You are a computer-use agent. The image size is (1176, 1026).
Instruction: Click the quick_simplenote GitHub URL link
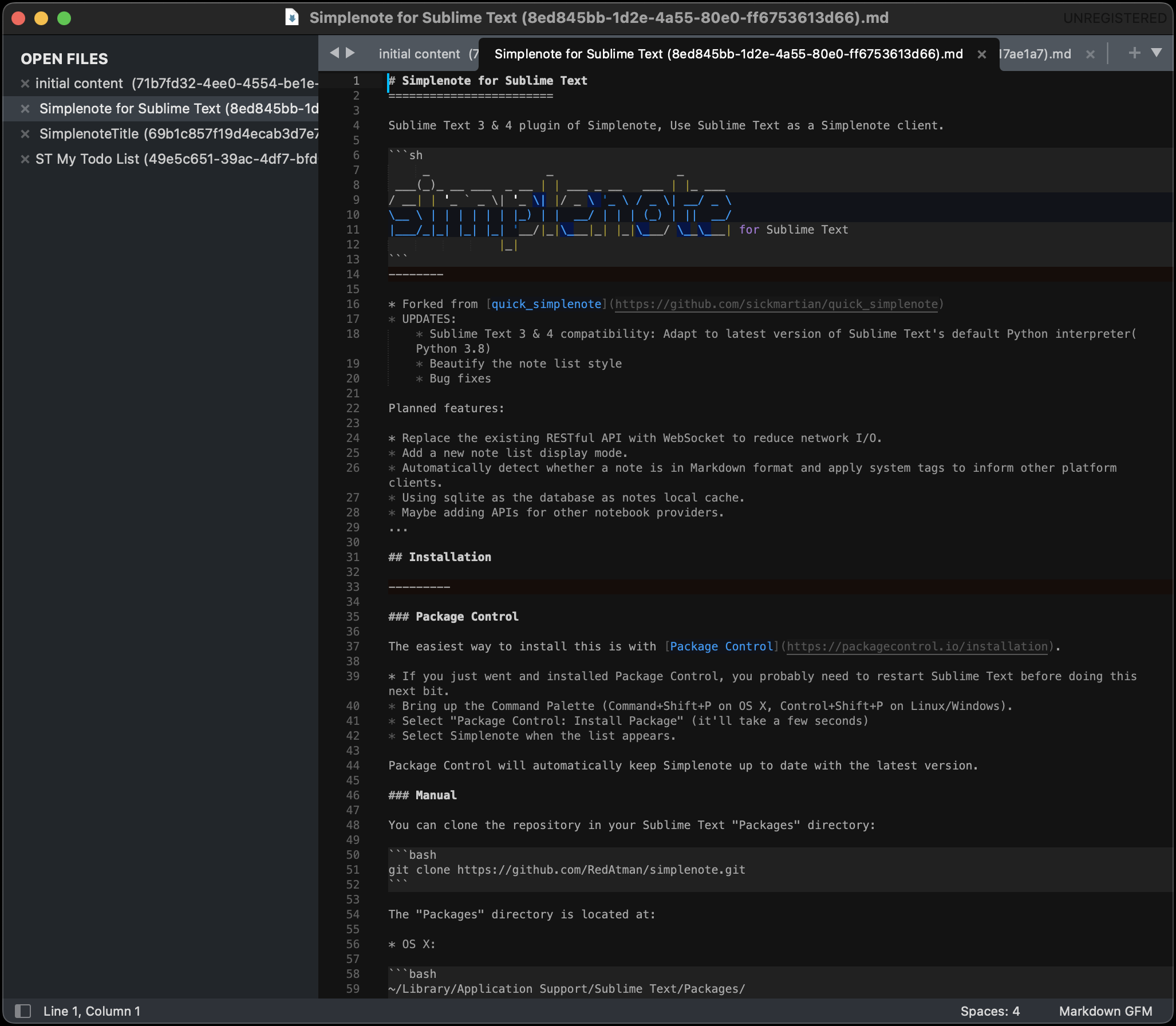tap(776, 304)
